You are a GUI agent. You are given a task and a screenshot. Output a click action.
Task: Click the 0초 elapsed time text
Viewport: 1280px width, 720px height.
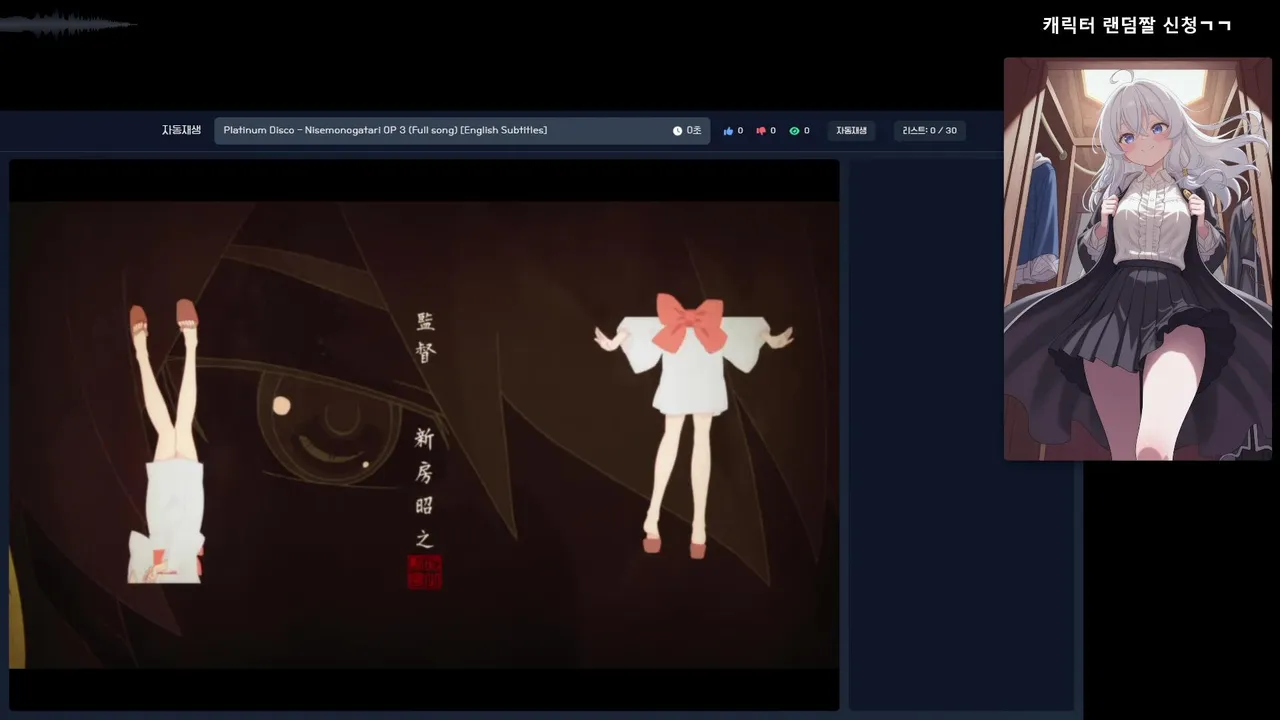(x=693, y=131)
